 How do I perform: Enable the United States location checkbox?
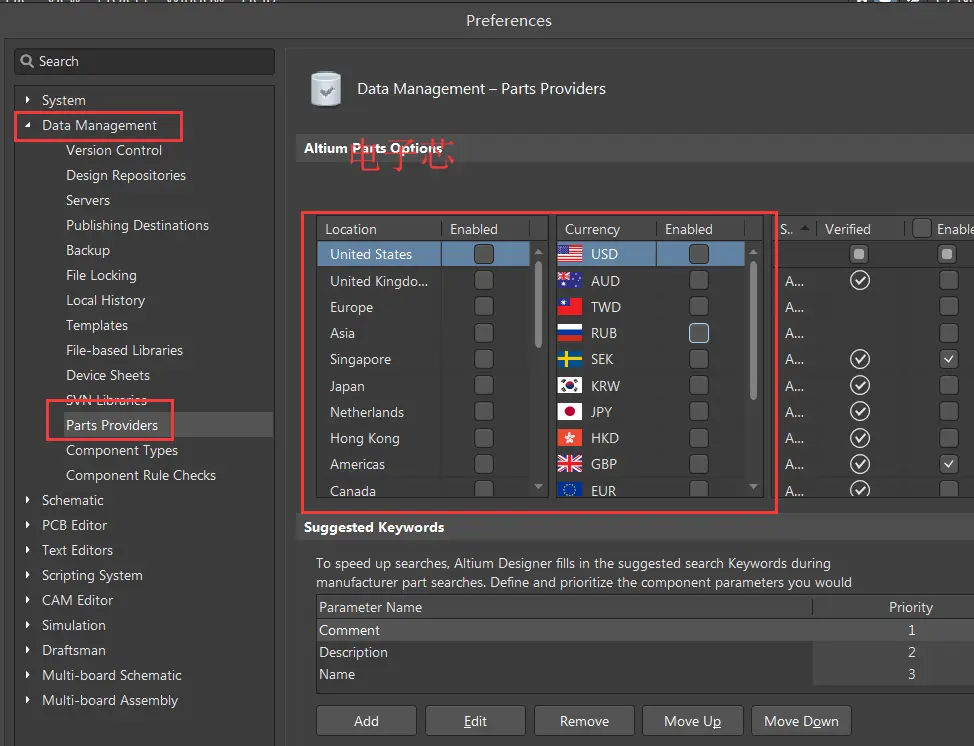point(484,254)
